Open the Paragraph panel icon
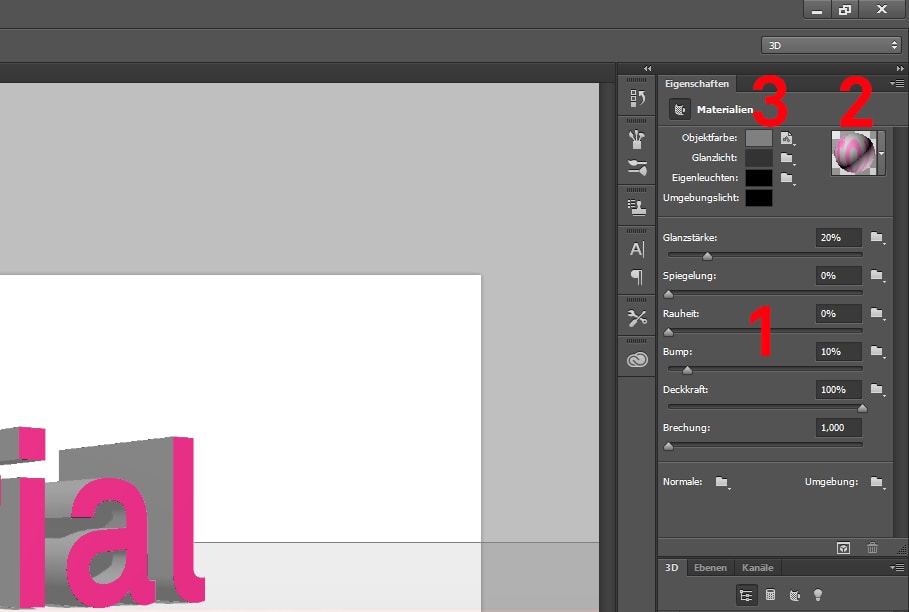 pos(636,276)
